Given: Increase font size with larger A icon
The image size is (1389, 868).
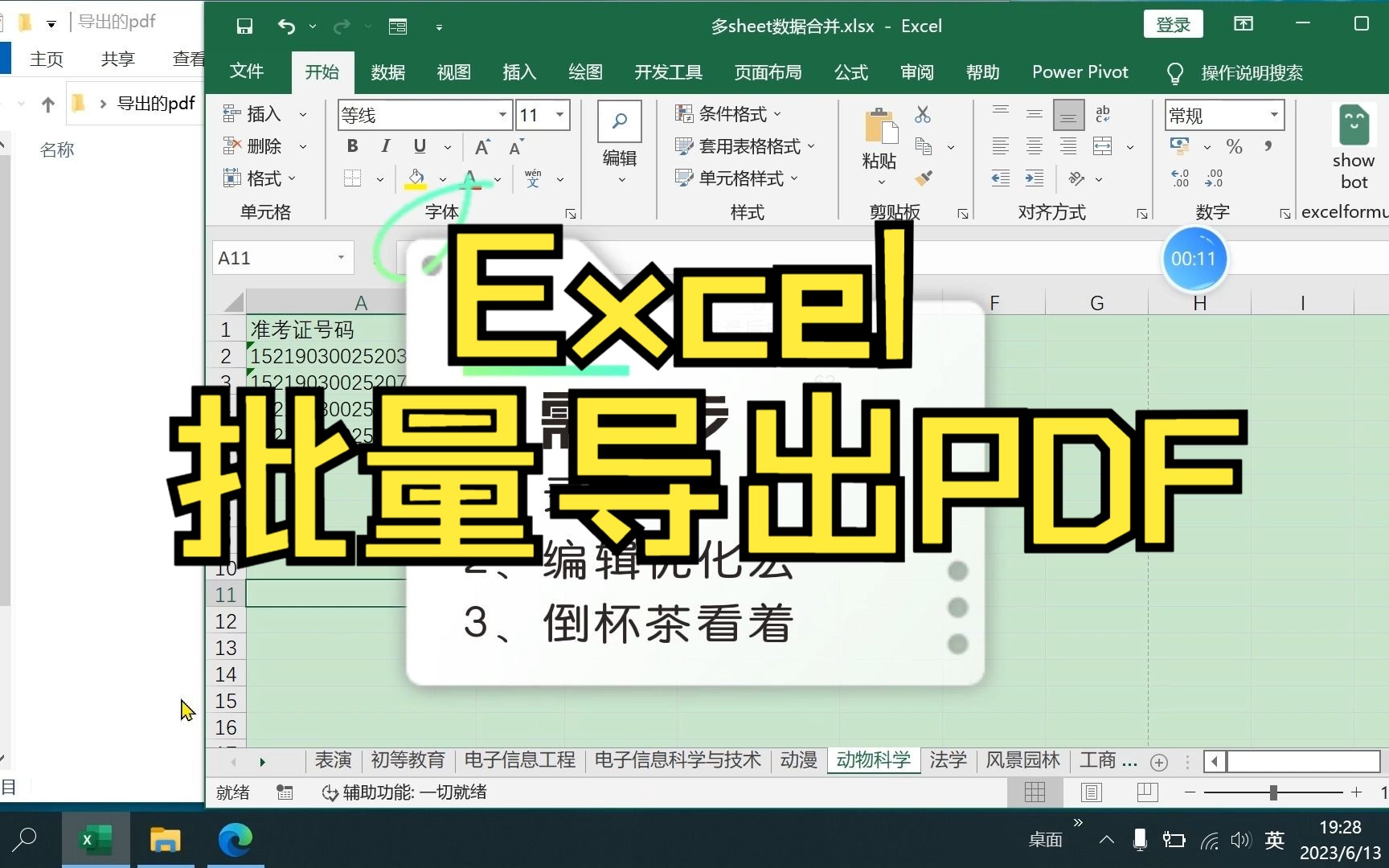Looking at the screenshot, I should coord(482,146).
